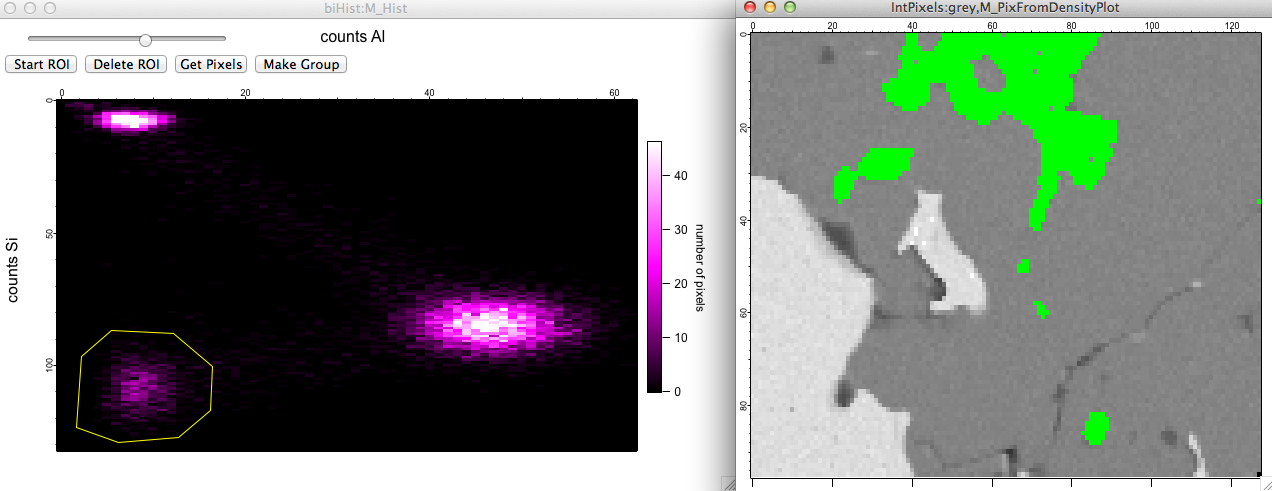This screenshot has height=491, width=1272.
Task: Click the number of pixels color scale bar
Action: 654,266
